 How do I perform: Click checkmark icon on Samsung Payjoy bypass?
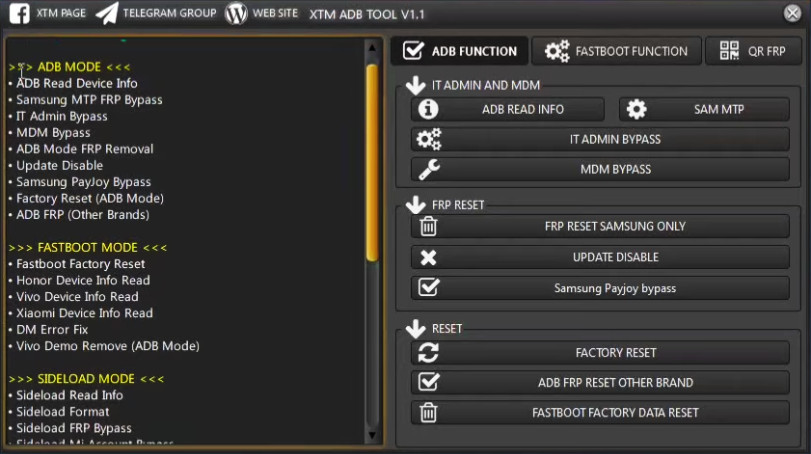click(x=429, y=287)
